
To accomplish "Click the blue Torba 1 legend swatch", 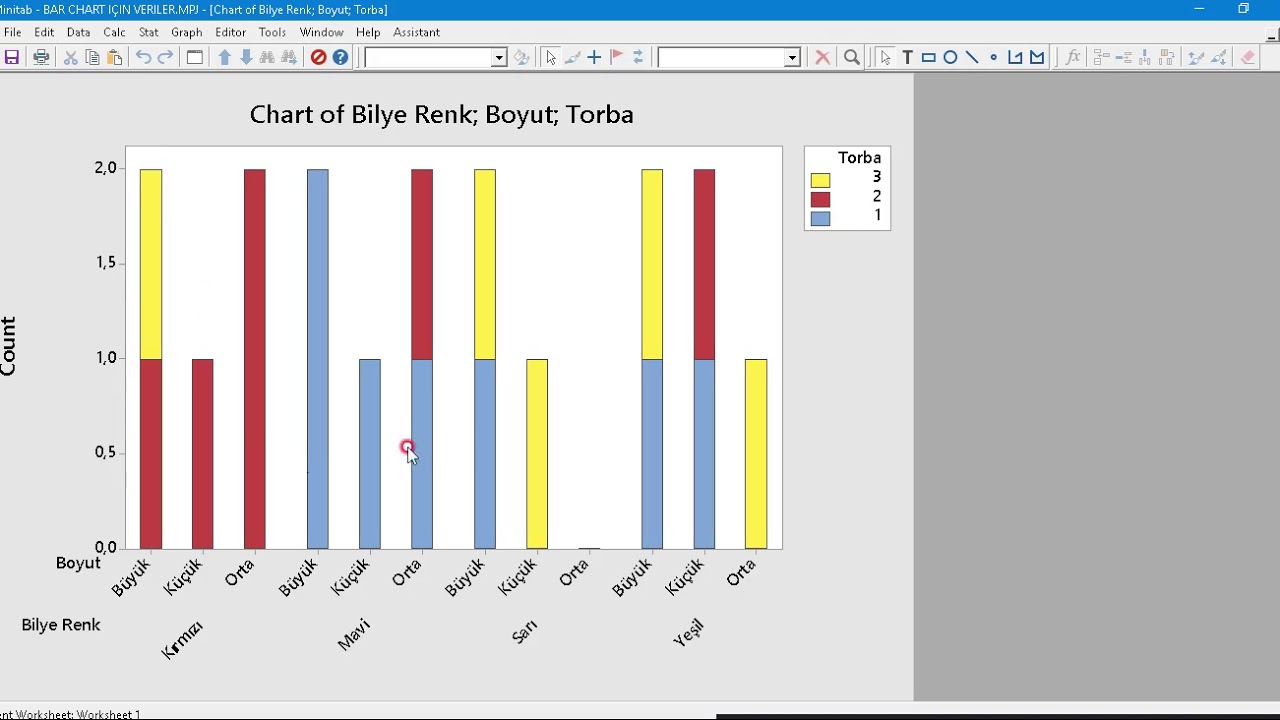I will click(x=820, y=218).
